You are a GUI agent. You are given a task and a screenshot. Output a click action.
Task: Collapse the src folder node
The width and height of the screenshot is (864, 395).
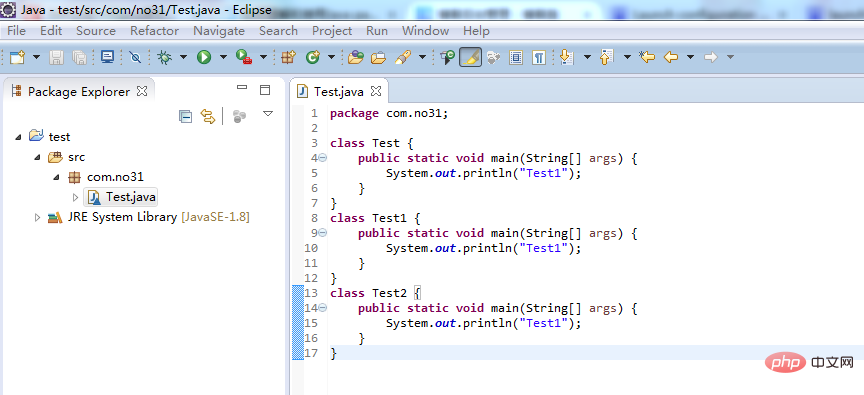pyautogui.click(x=37, y=157)
